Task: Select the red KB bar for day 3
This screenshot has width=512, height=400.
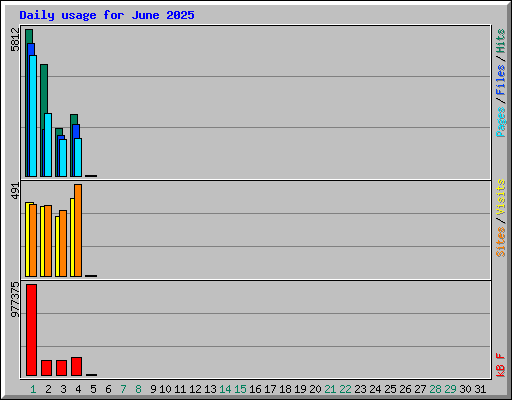Action: 62,368
